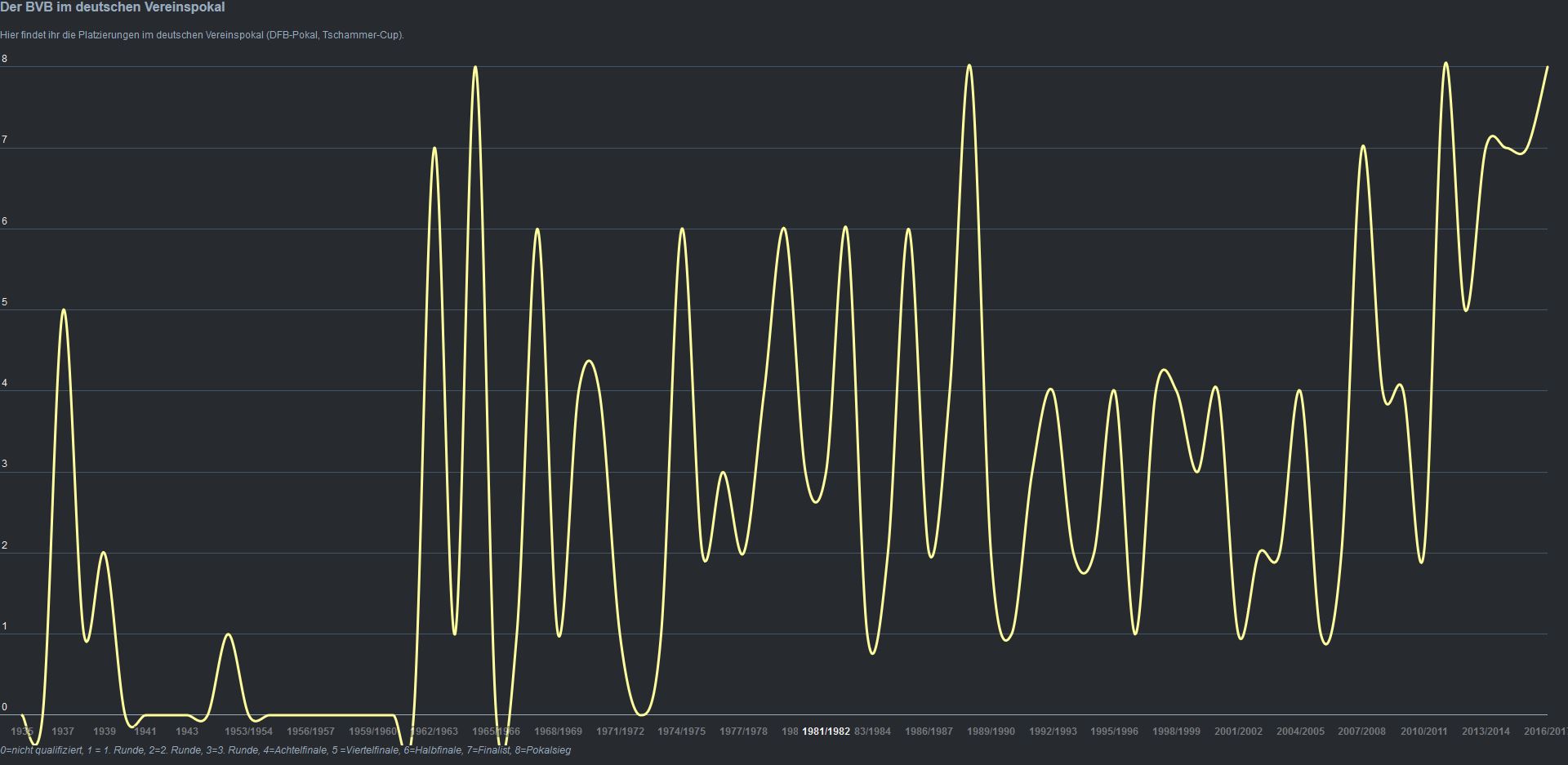
Task: Click the 1971/1972 season label
Action: click(x=621, y=732)
